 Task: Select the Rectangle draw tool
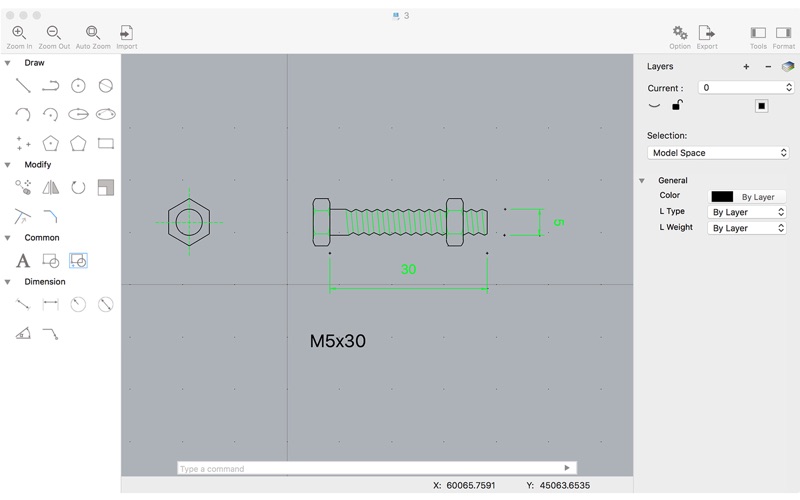tap(106, 143)
